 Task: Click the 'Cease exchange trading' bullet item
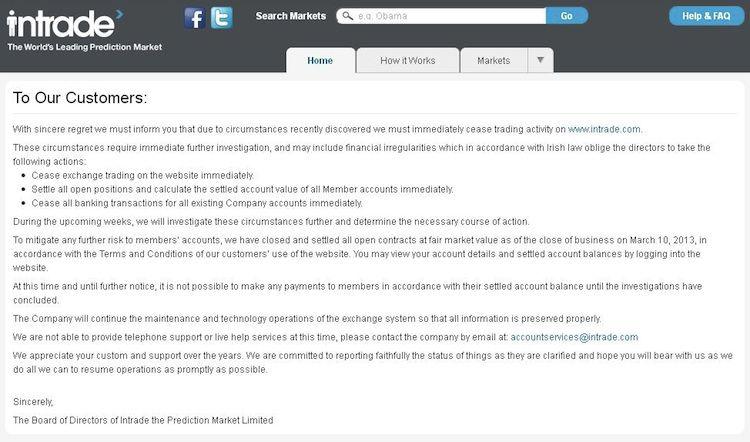click(x=143, y=176)
